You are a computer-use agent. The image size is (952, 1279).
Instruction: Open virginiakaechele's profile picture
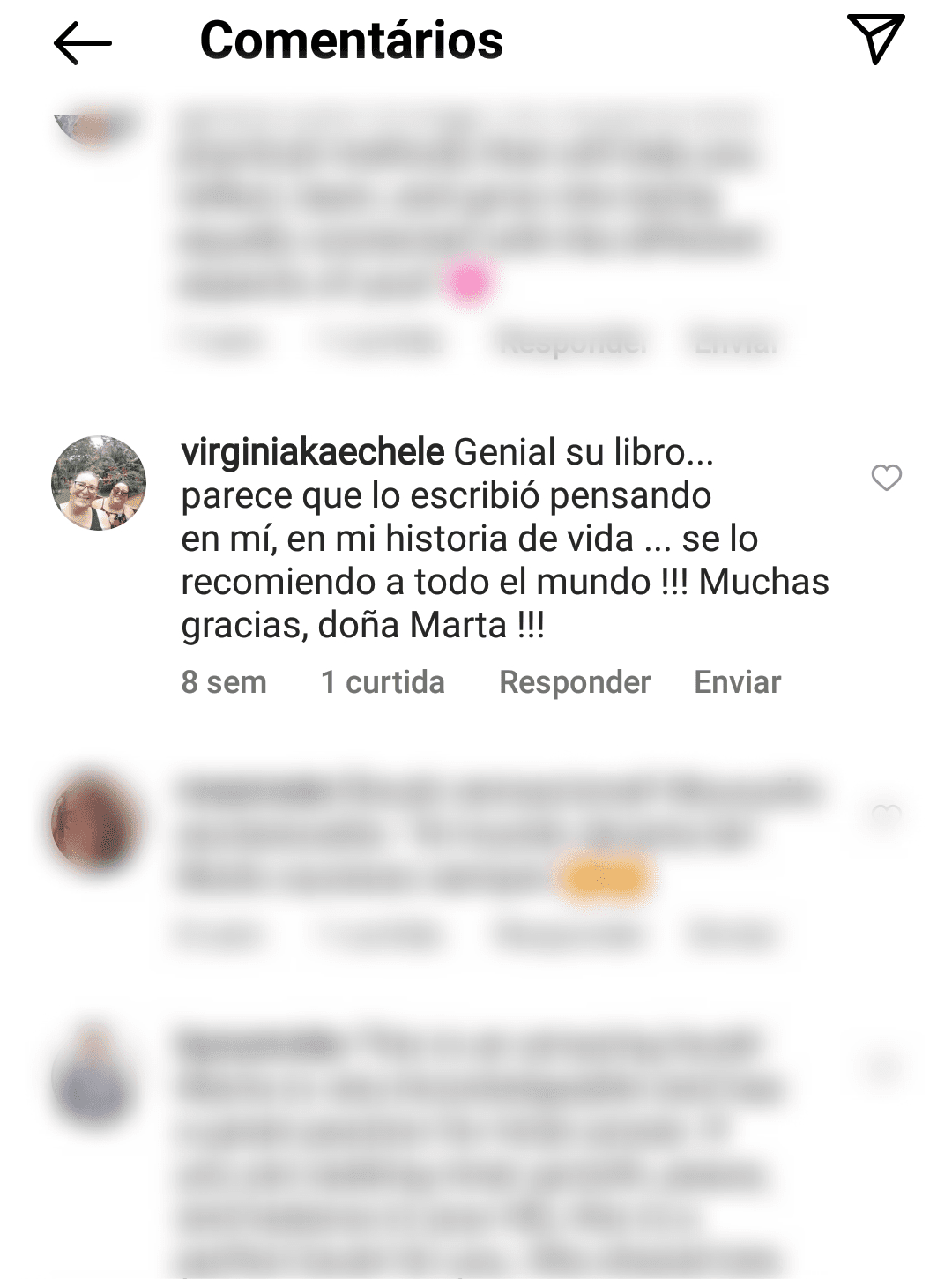point(99,483)
